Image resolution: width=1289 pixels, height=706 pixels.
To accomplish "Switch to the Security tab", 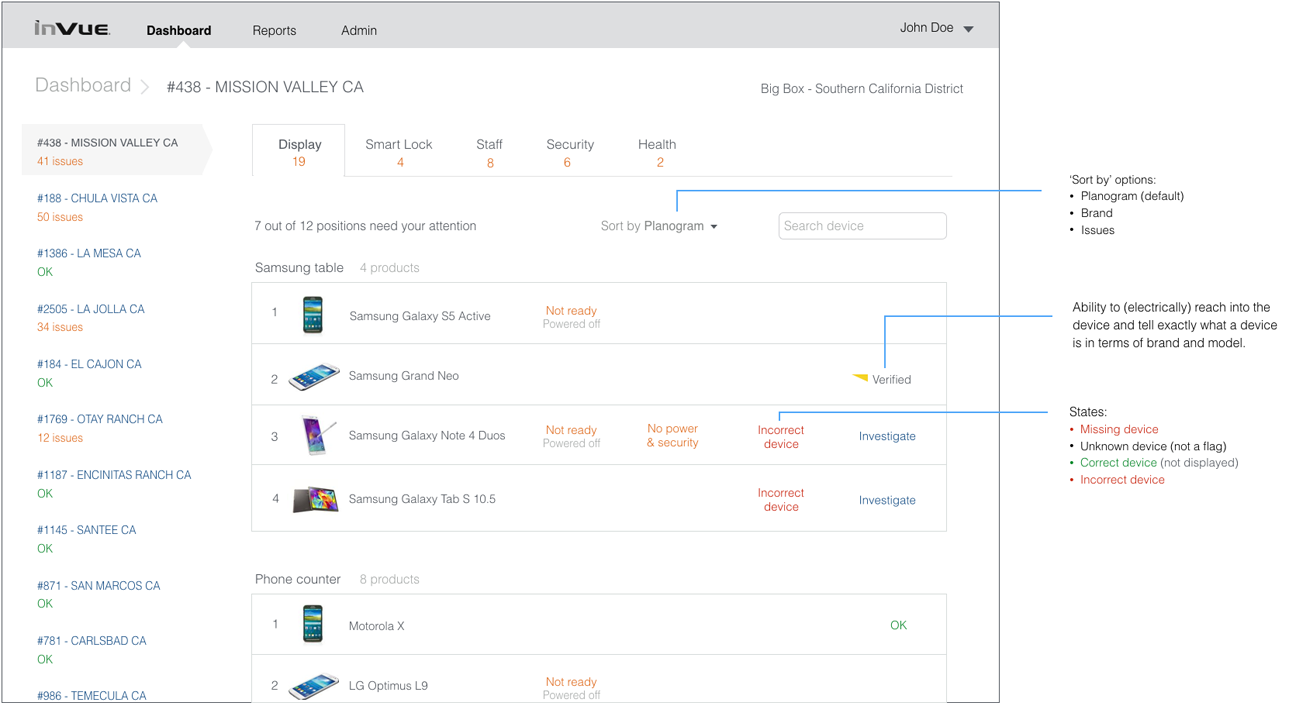I will (x=570, y=152).
